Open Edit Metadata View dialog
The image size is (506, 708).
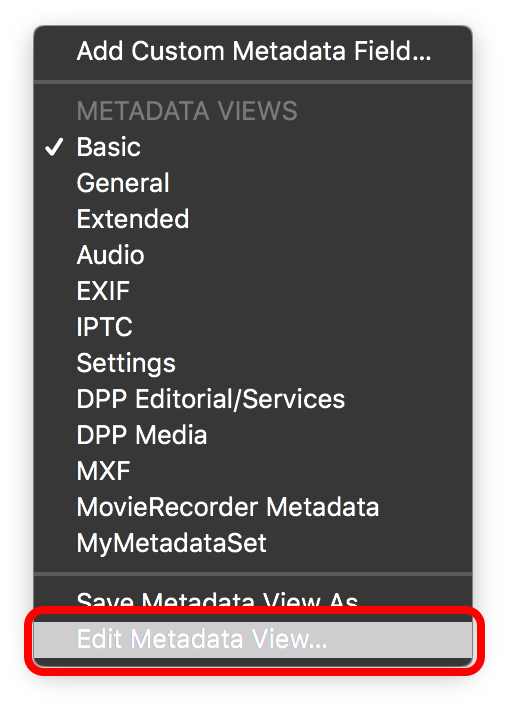click(253, 639)
